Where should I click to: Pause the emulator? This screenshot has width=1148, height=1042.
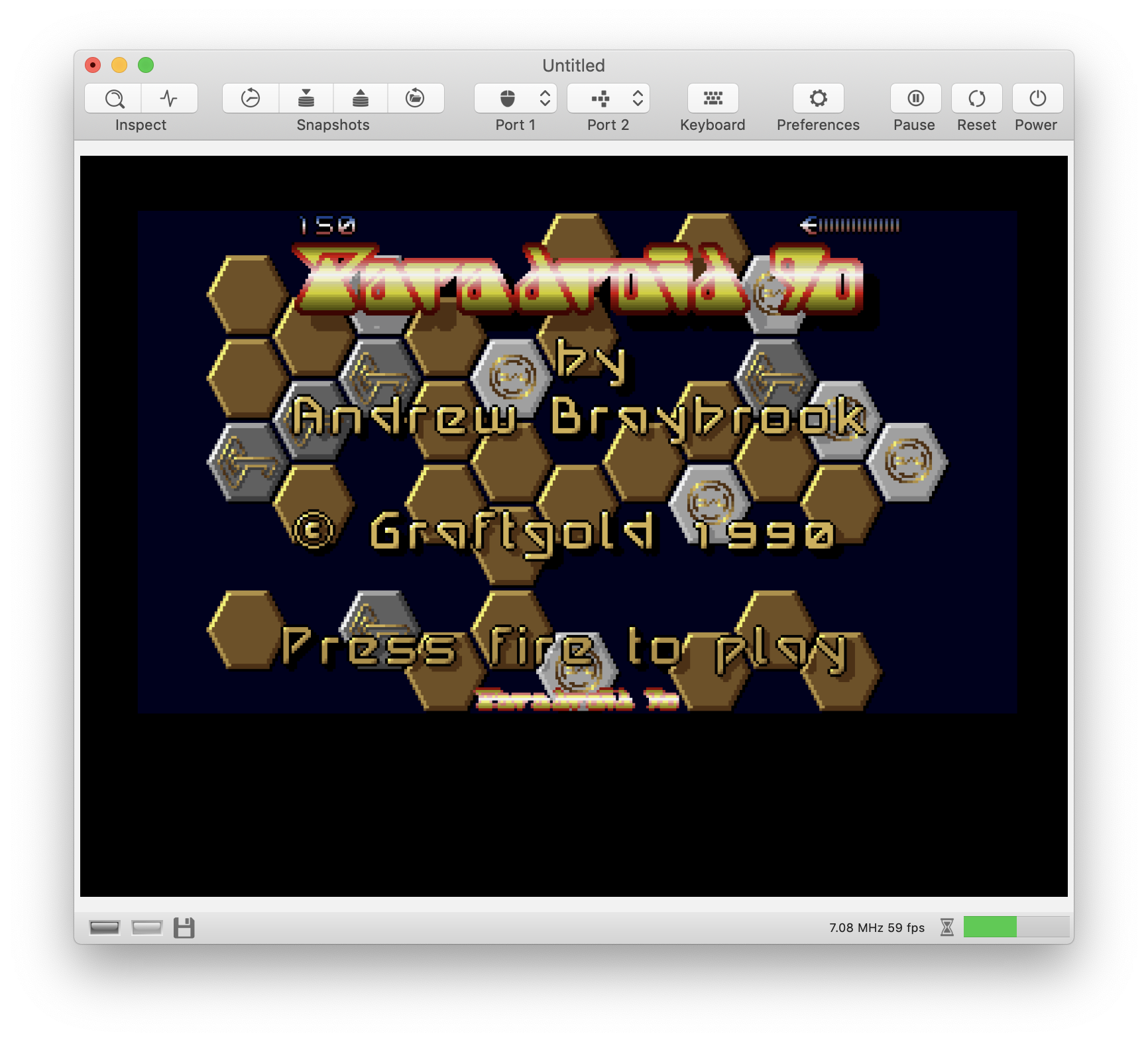pos(915,98)
